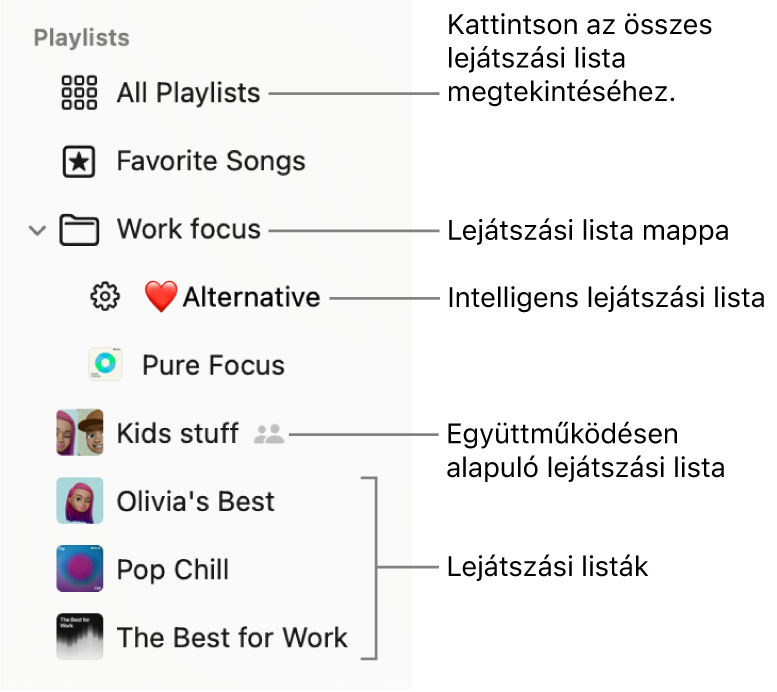
Task: Click the All Playlists grid icon
Action: click(x=79, y=93)
